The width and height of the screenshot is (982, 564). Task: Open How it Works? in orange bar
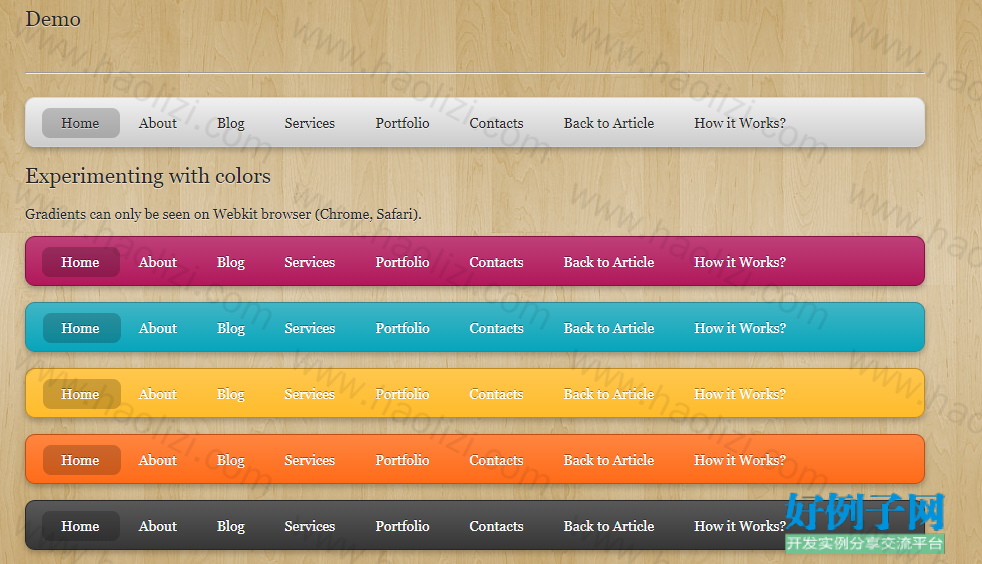(x=740, y=460)
